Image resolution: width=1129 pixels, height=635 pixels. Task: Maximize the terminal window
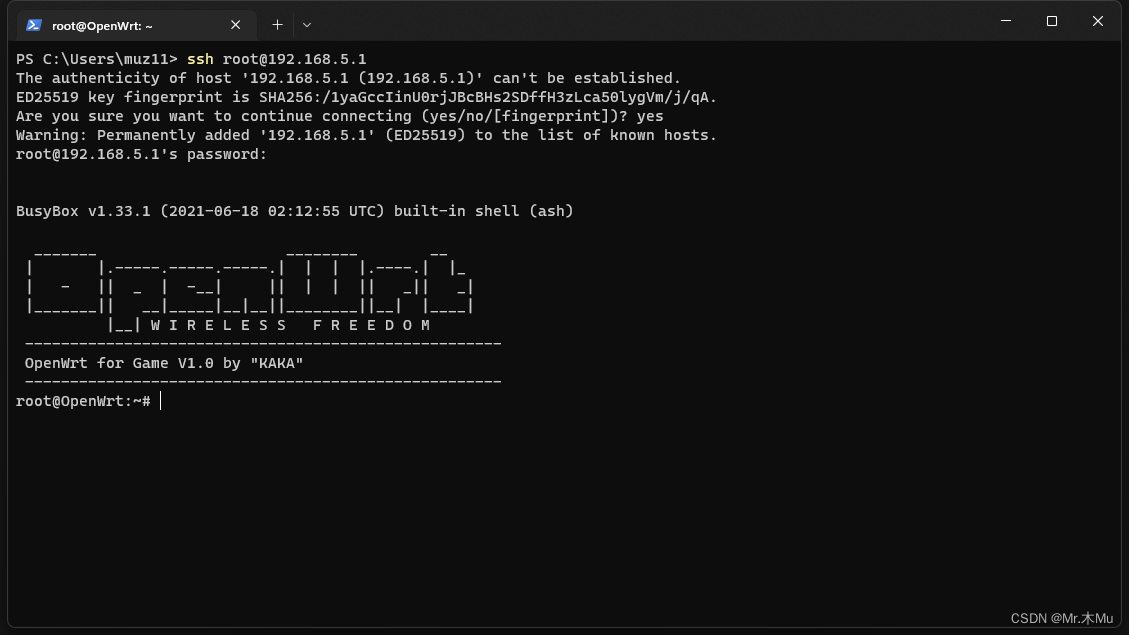point(1051,21)
